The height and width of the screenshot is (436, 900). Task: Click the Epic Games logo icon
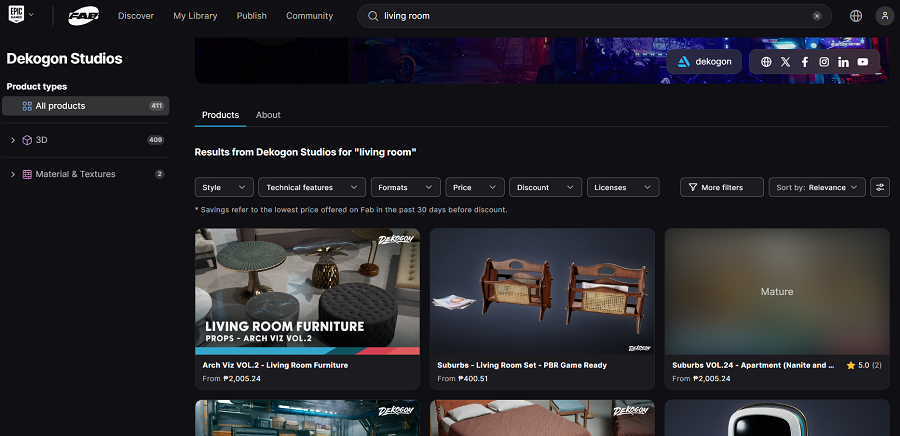(x=17, y=14)
